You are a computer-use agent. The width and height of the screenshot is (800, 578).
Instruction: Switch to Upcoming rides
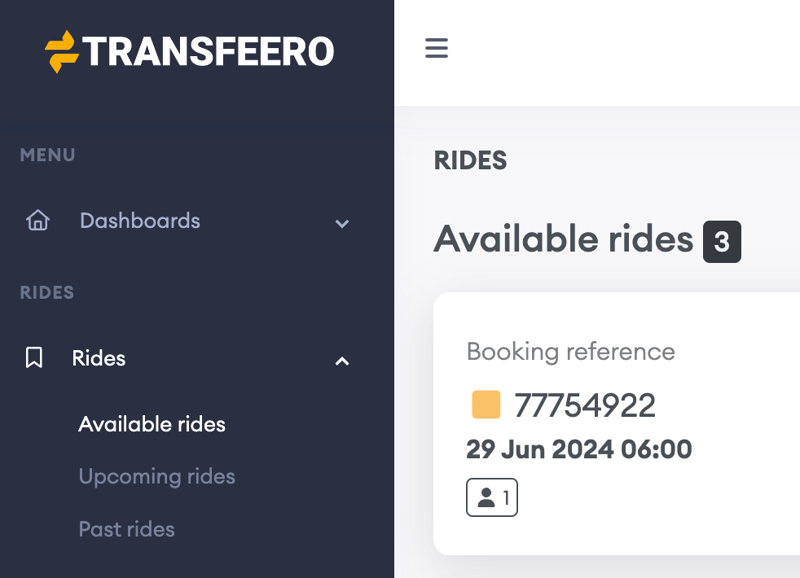(x=157, y=477)
